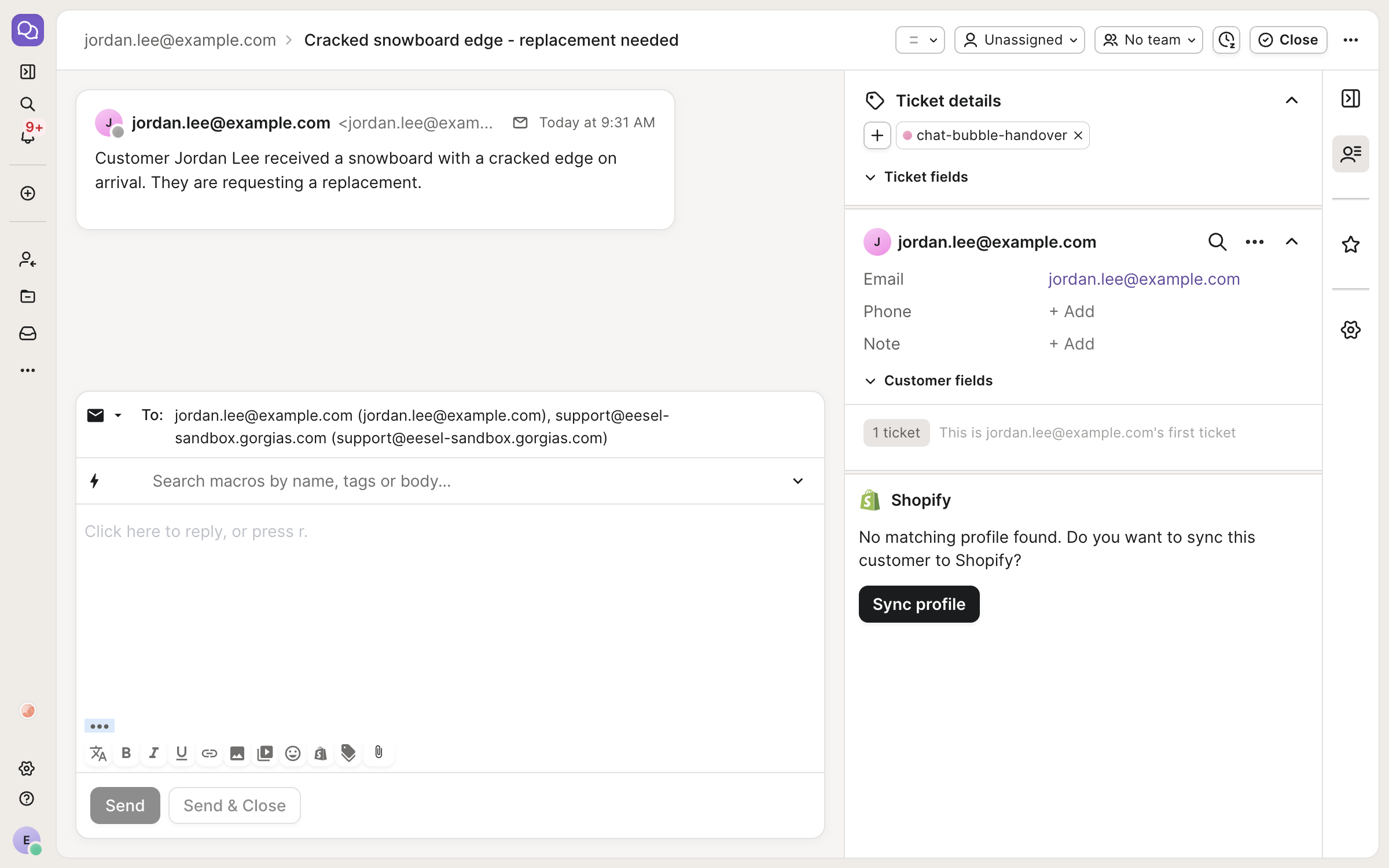Screen dimensions: 1389x868
Task: Apply italic formatting in reply editor
Action: click(x=154, y=753)
